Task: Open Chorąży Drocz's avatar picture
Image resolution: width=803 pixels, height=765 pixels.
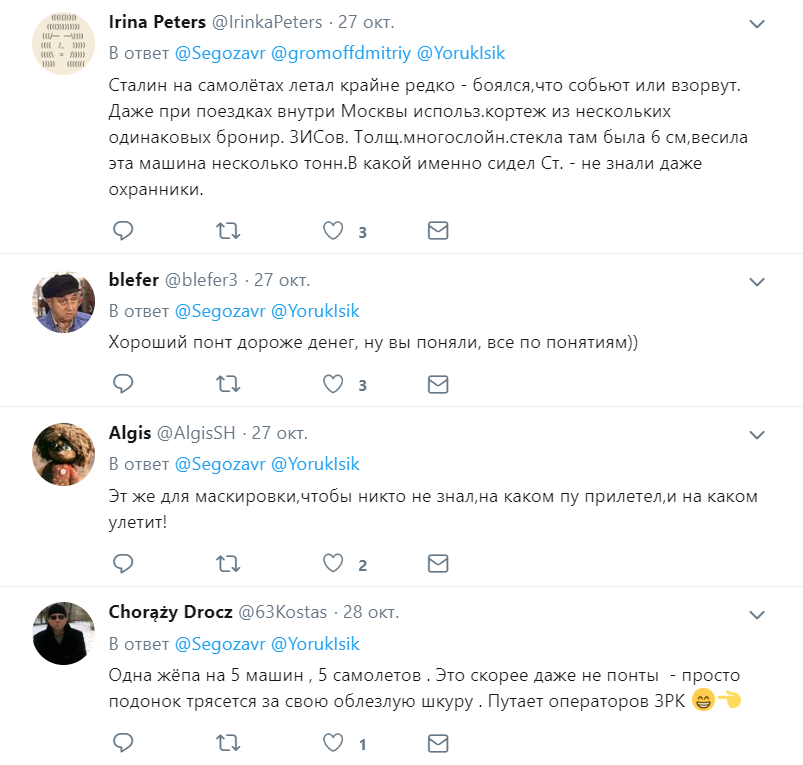Action: click(64, 633)
